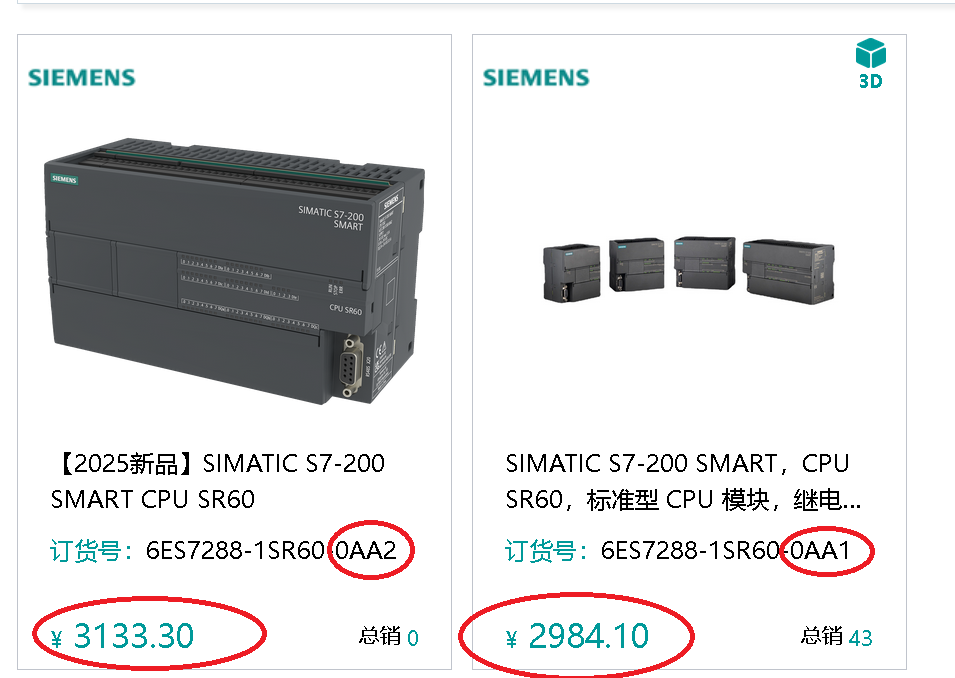955x678 pixels.
Task: Select order number 6ES7288-1SR60-0AA1
Action: (725, 550)
